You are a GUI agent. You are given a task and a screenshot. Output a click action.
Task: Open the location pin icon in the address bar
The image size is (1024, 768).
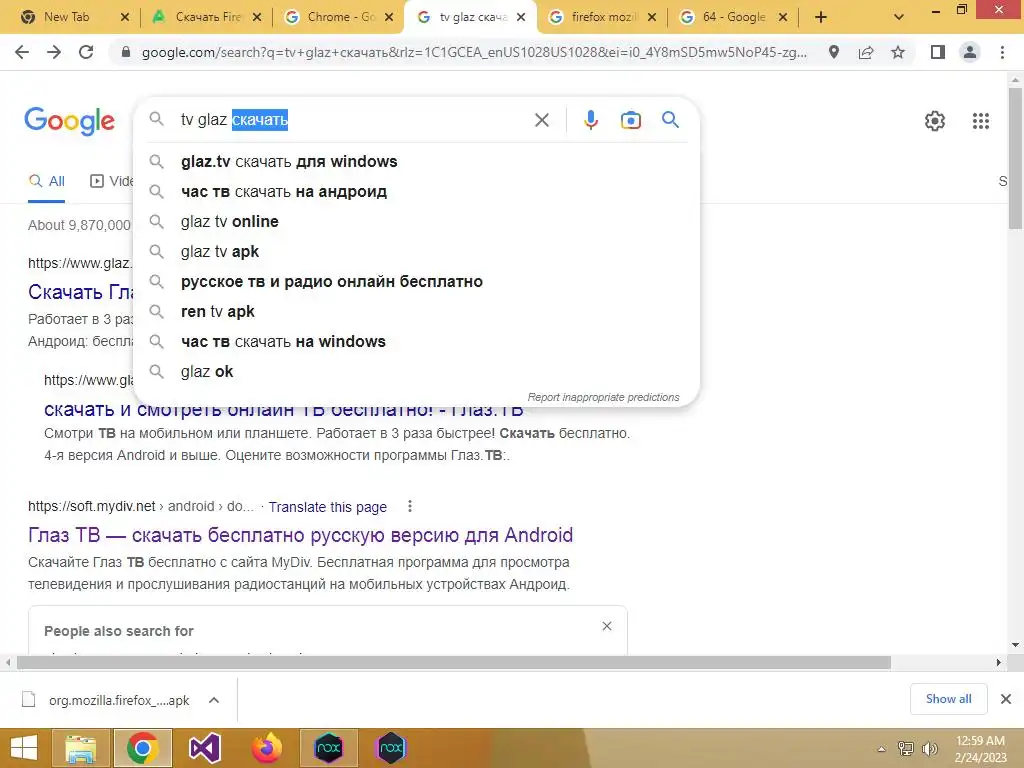pos(833,52)
